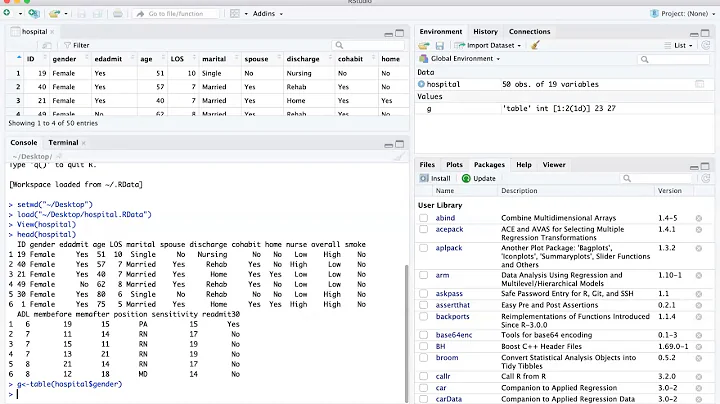Remove the askpass package with its X icon
Image resolution: width=720 pixels, height=404 pixels.
click(698, 294)
